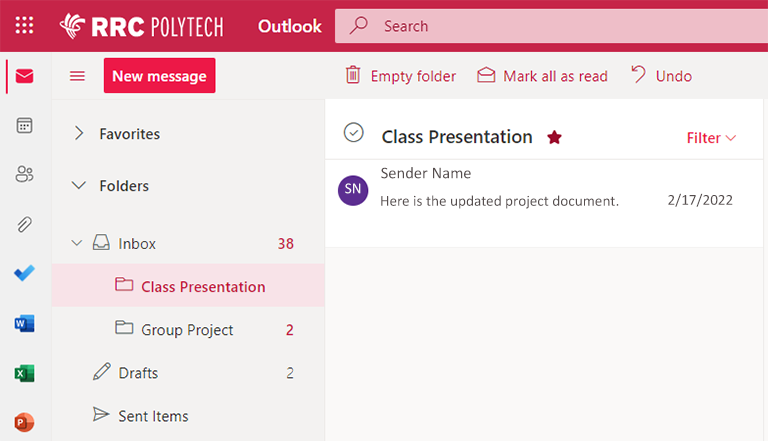Launch Excel from the sidebar
This screenshot has height=441, width=768.
pos(24,373)
